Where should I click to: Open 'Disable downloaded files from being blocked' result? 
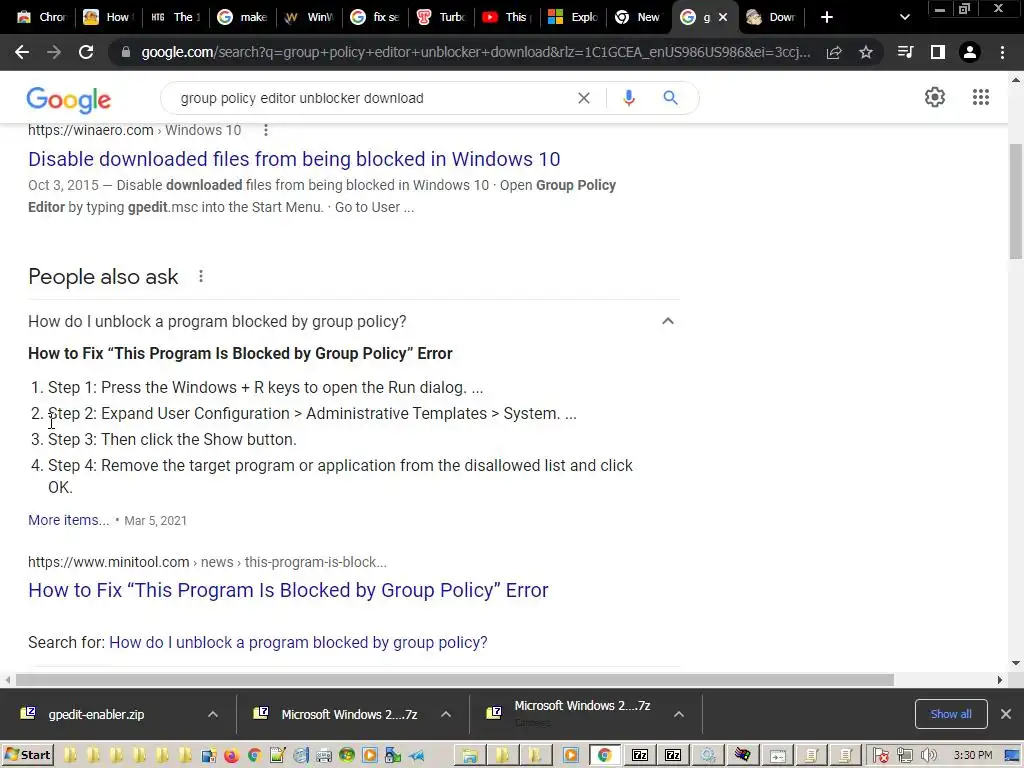tap(294, 159)
